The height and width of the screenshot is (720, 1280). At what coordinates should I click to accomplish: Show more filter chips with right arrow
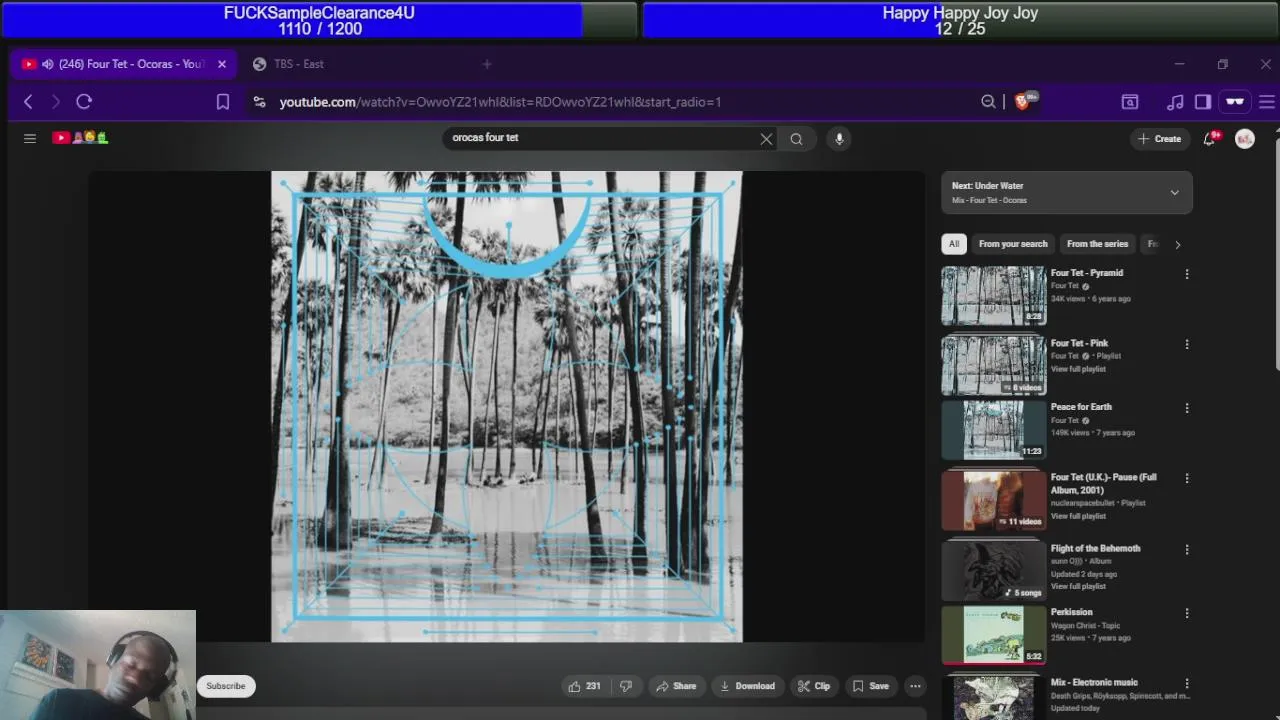point(1177,244)
